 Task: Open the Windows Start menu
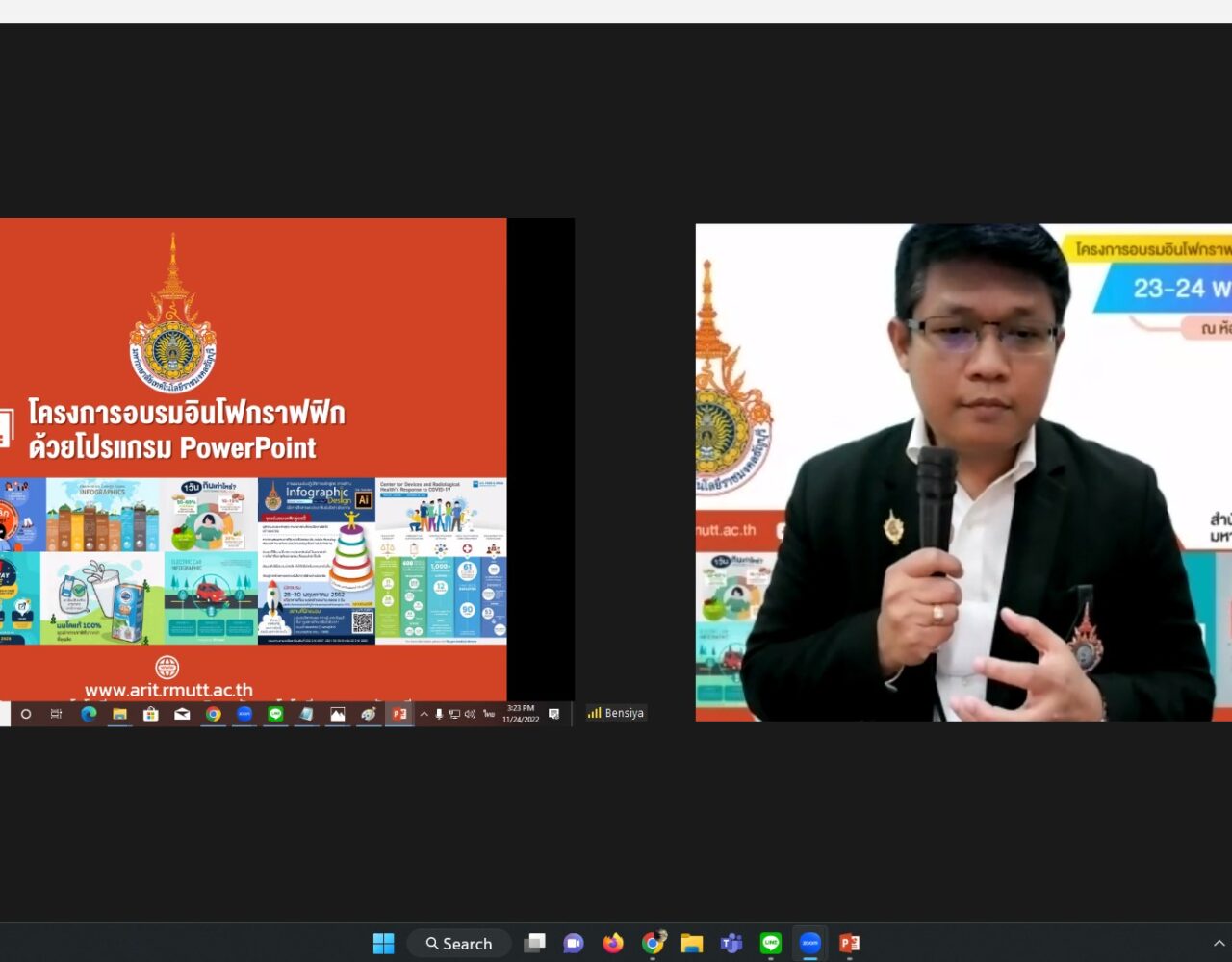383,944
